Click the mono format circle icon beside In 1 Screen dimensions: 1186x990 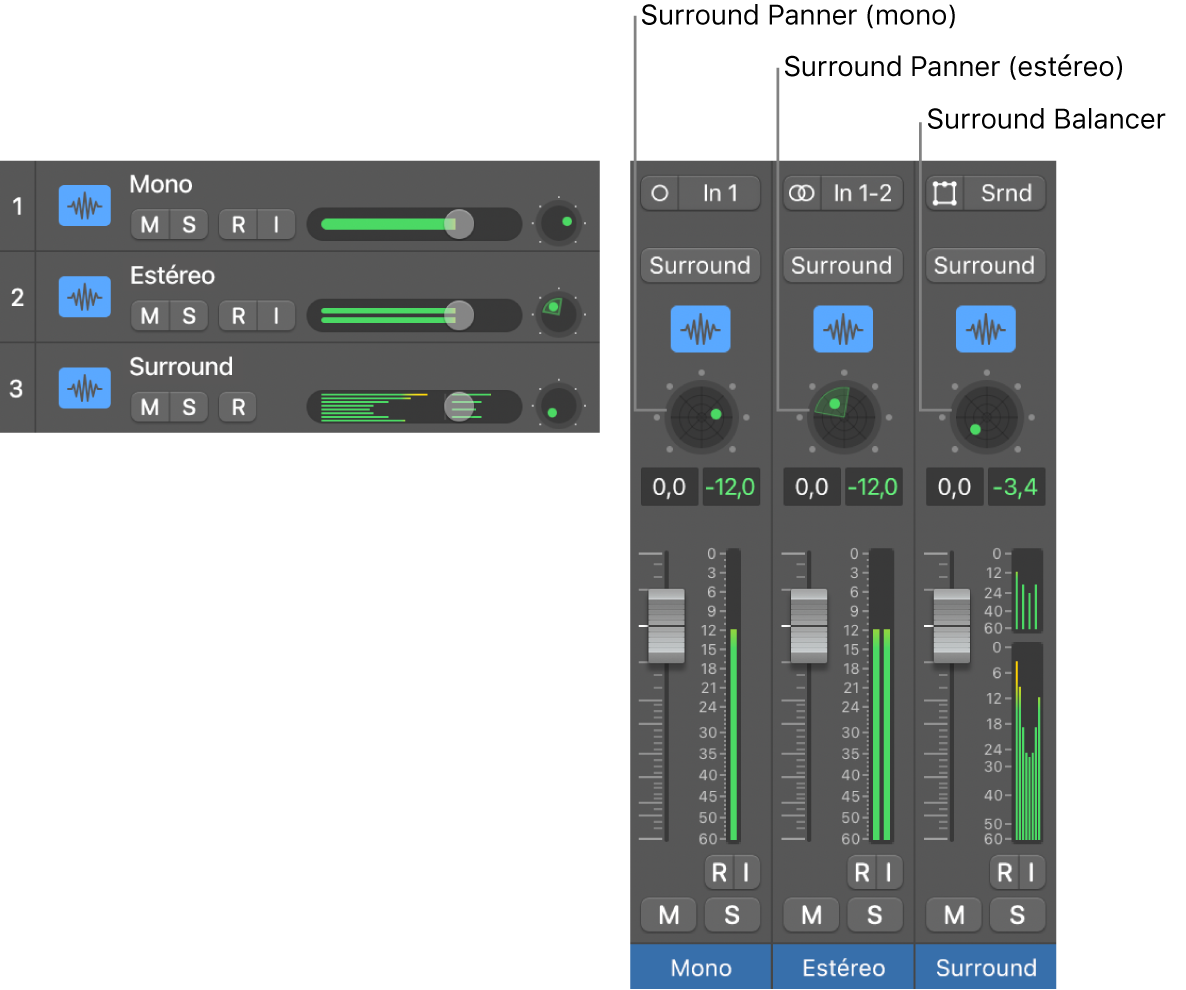660,193
